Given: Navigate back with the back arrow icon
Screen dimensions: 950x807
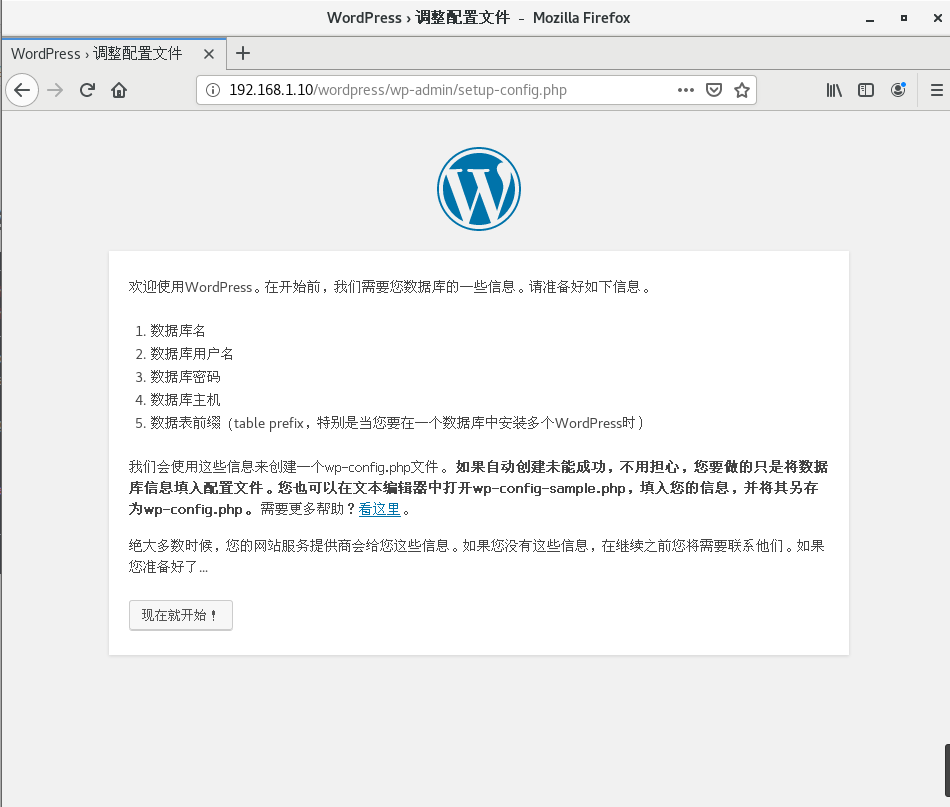Looking at the screenshot, I should 22,90.
